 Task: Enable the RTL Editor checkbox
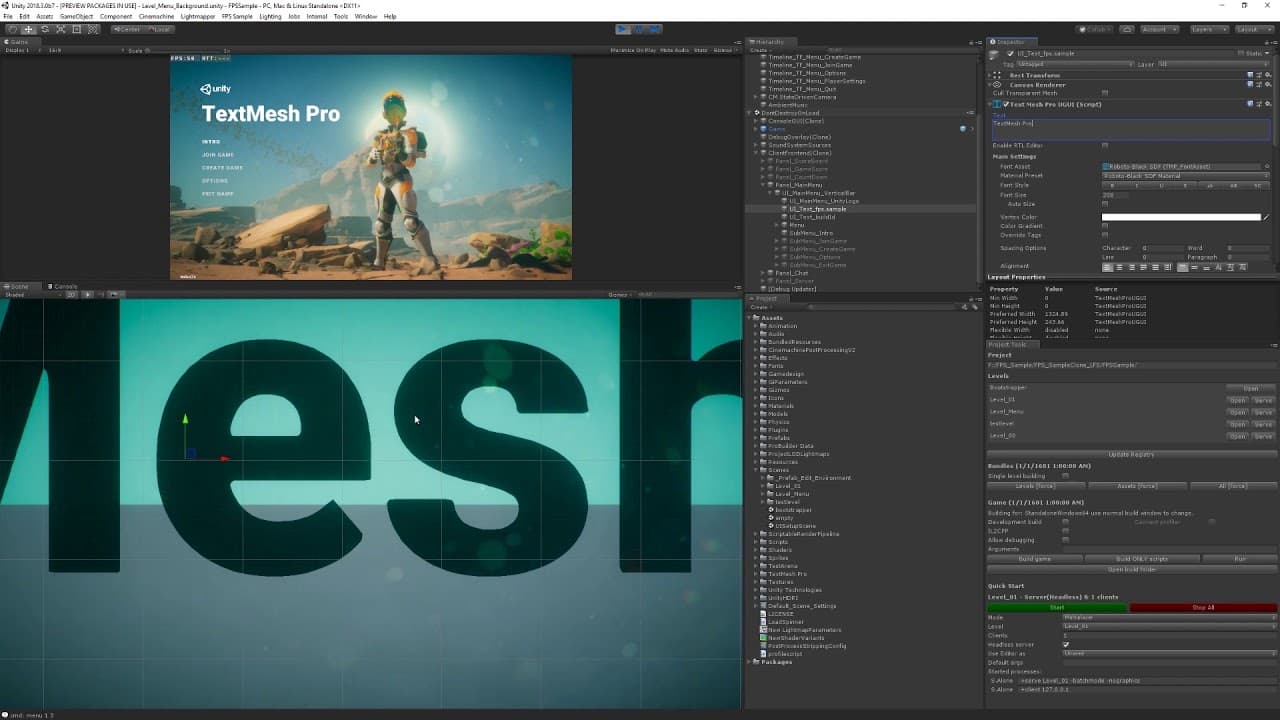point(1105,146)
